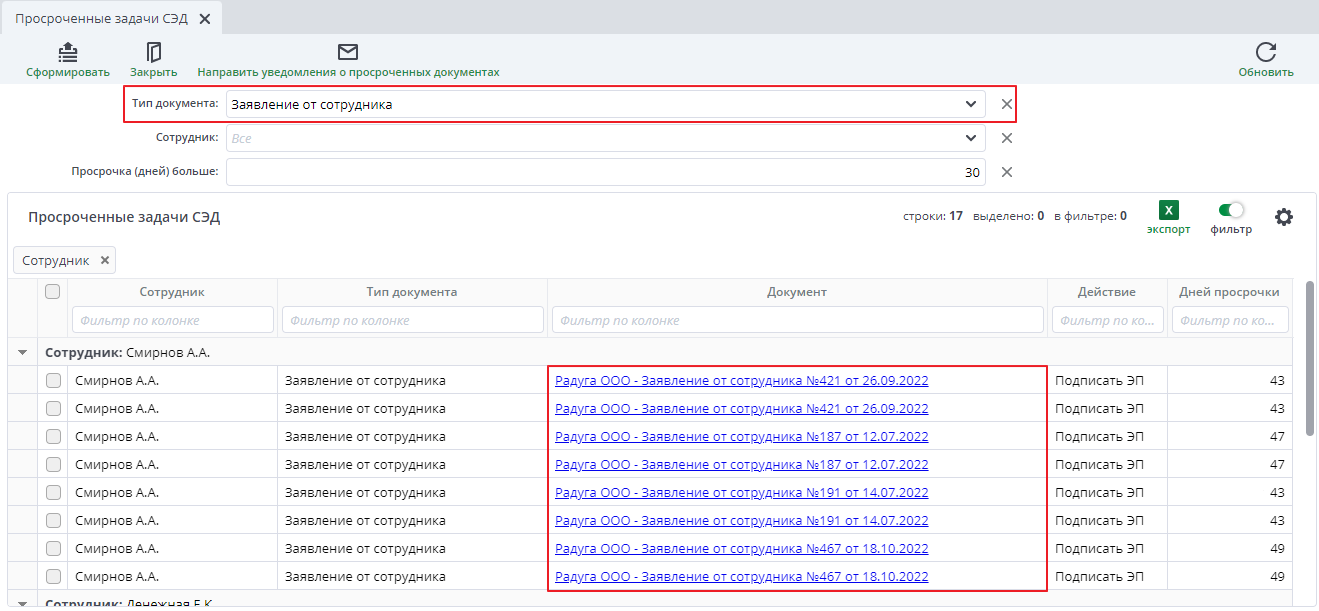Remove the Сотрудник grouping chip
The height and width of the screenshot is (611, 1319).
click(x=104, y=260)
